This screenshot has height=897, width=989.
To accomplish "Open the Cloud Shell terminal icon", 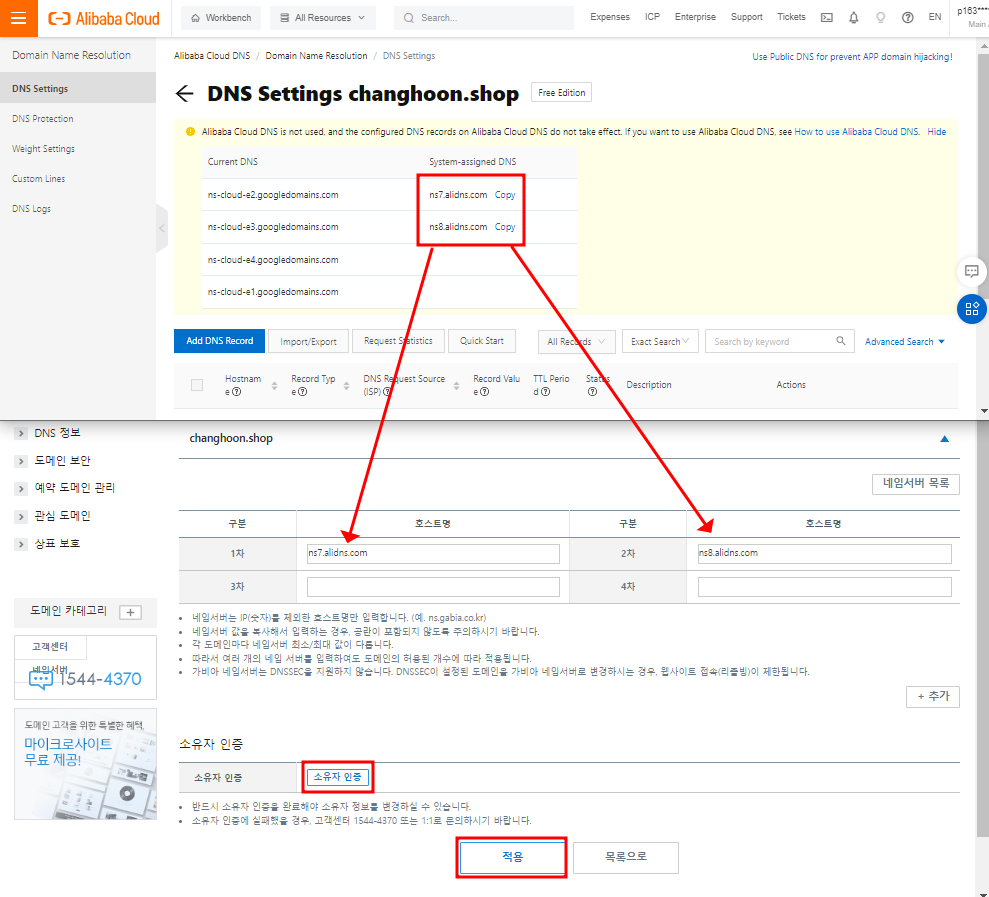I will point(826,18).
